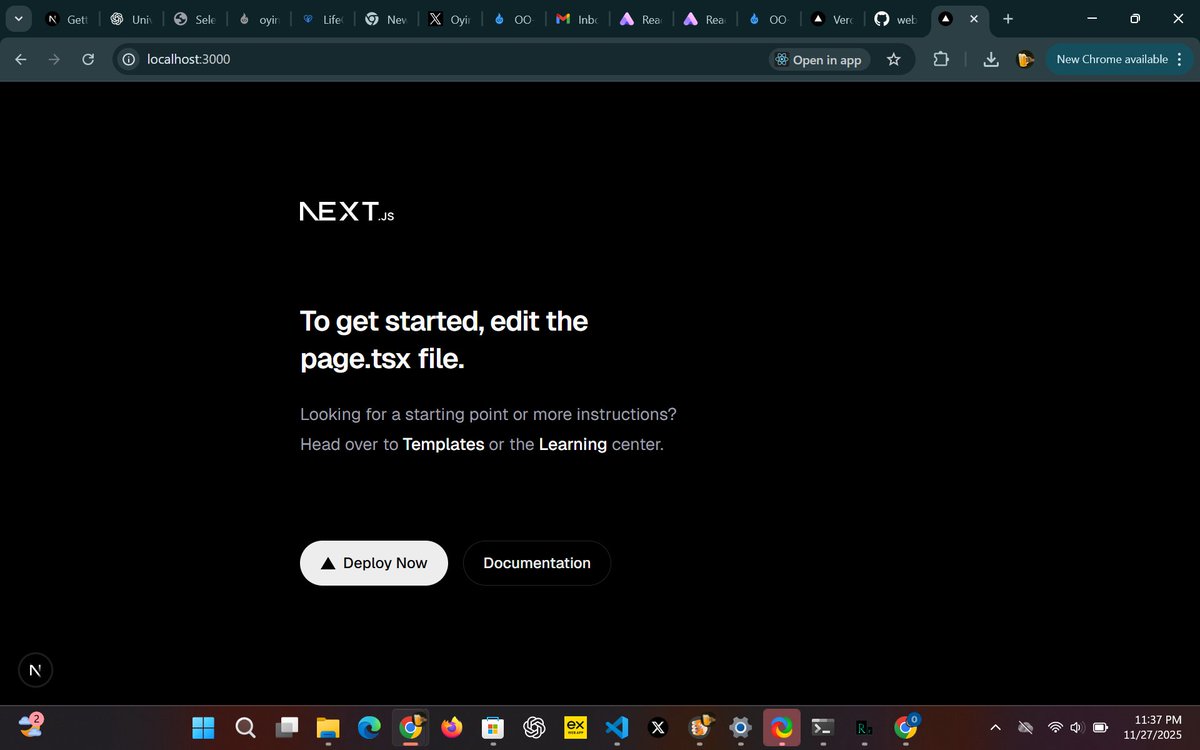Bookmark this page with the star icon

pos(893,59)
